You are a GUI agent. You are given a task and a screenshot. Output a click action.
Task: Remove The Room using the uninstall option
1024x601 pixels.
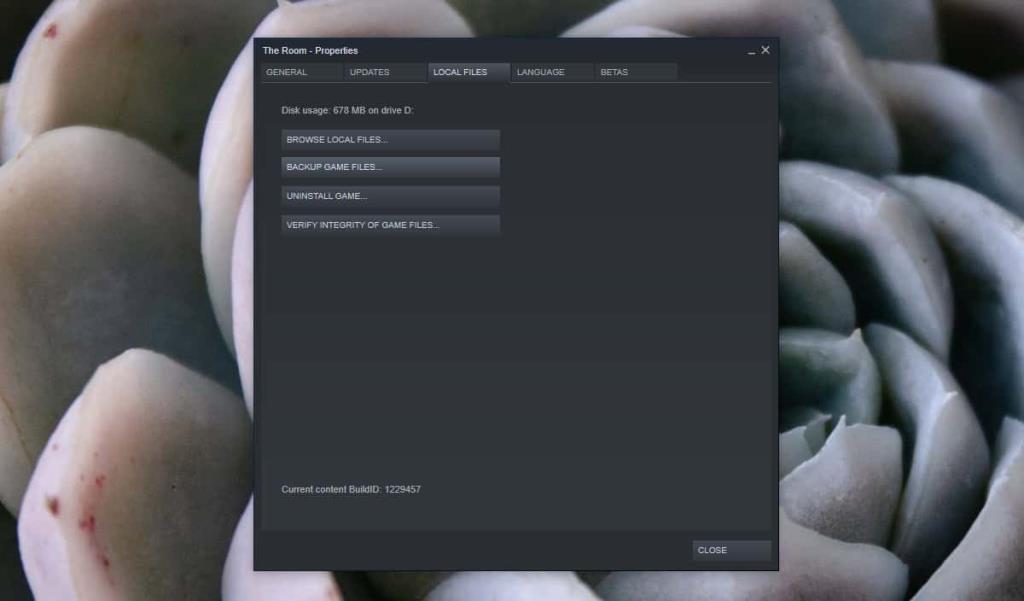click(x=390, y=196)
